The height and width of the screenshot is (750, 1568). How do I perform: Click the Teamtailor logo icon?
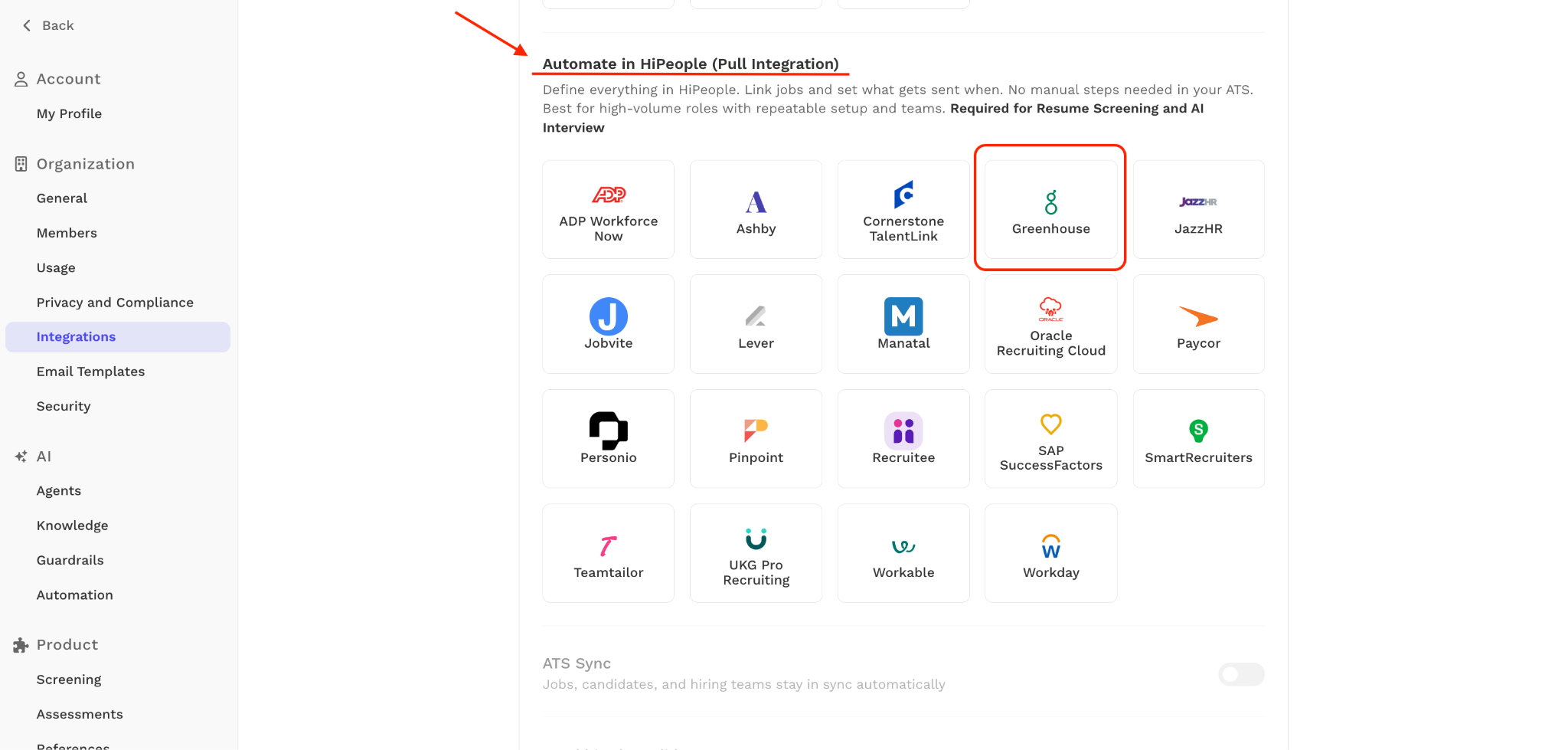609,546
